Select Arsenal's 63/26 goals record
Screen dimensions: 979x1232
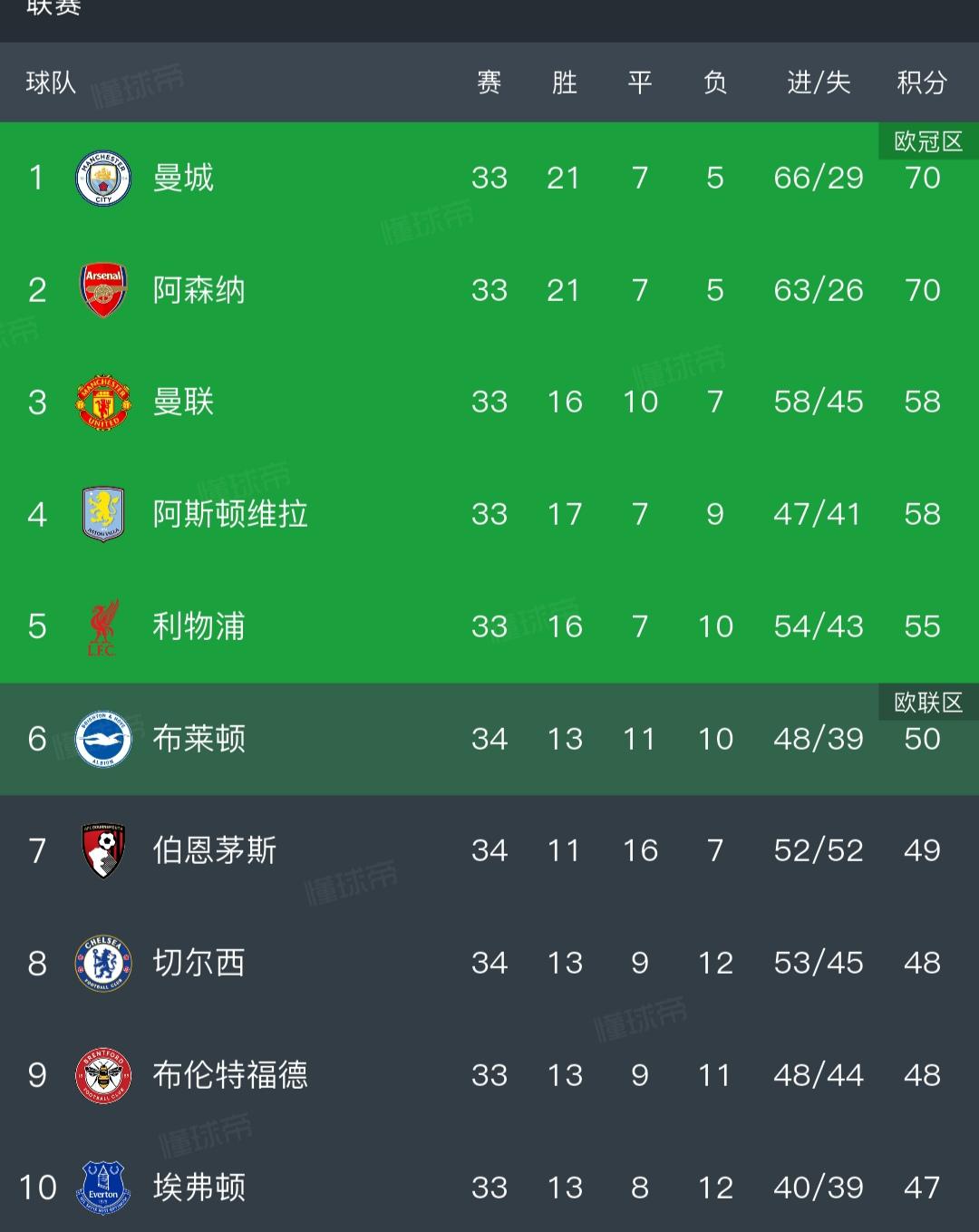pos(819,290)
